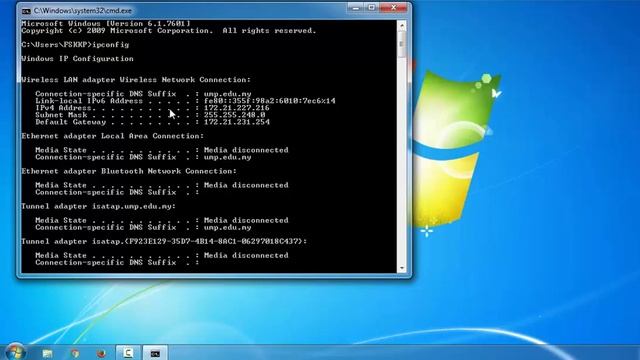Click 'Ethernet adapter Local Area Connection' heading
This screenshot has width=640, height=360.
(113, 136)
